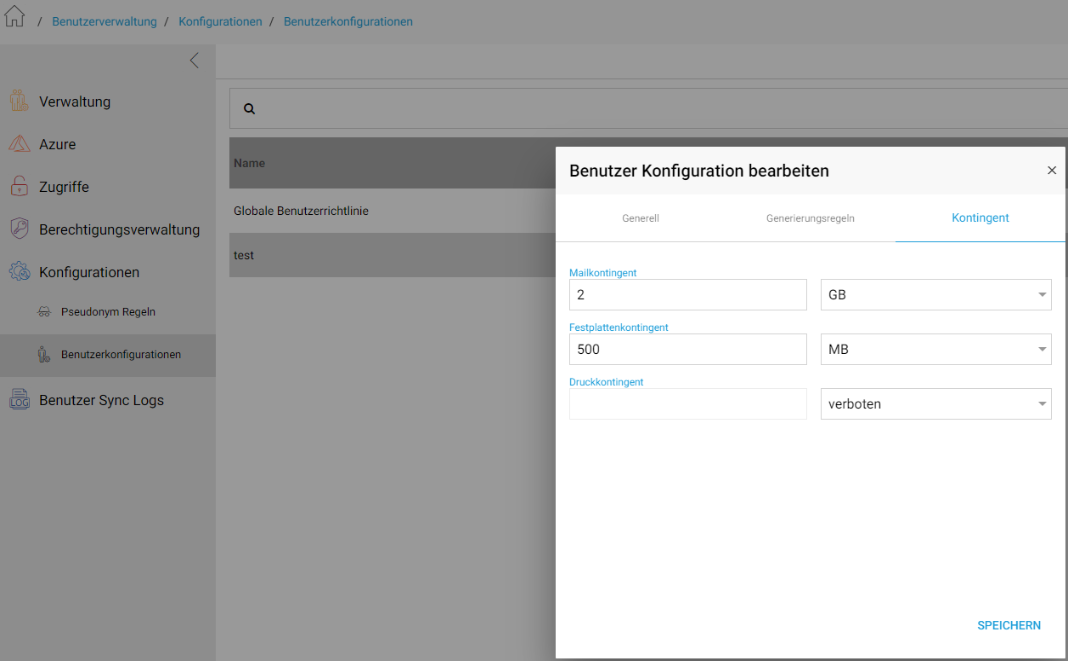The height and width of the screenshot is (661, 1068).
Task: Open Verwaltung via its sidebar icon
Action: 19,101
